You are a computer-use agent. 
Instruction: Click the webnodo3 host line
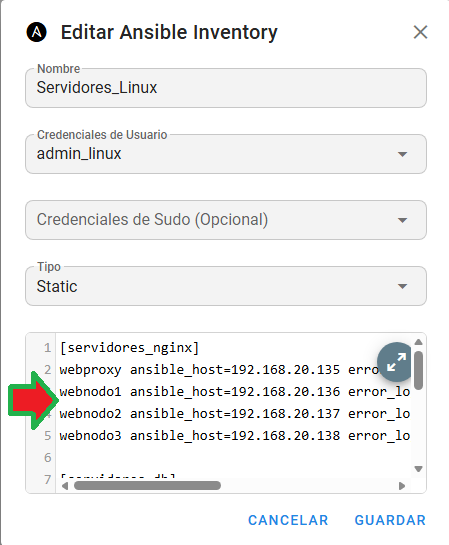click(x=235, y=436)
